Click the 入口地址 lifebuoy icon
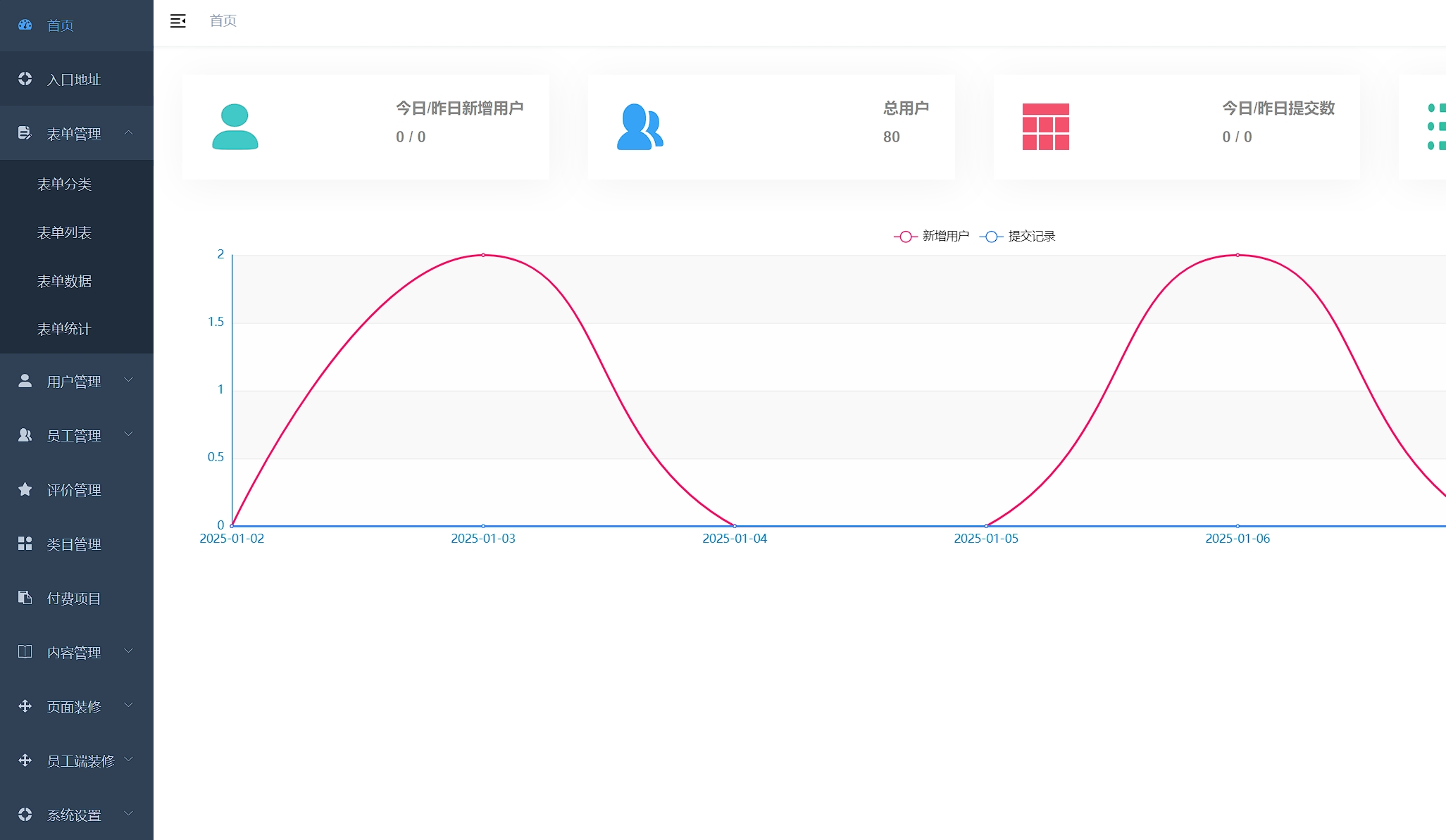This screenshot has height=840, width=1446. click(25, 79)
